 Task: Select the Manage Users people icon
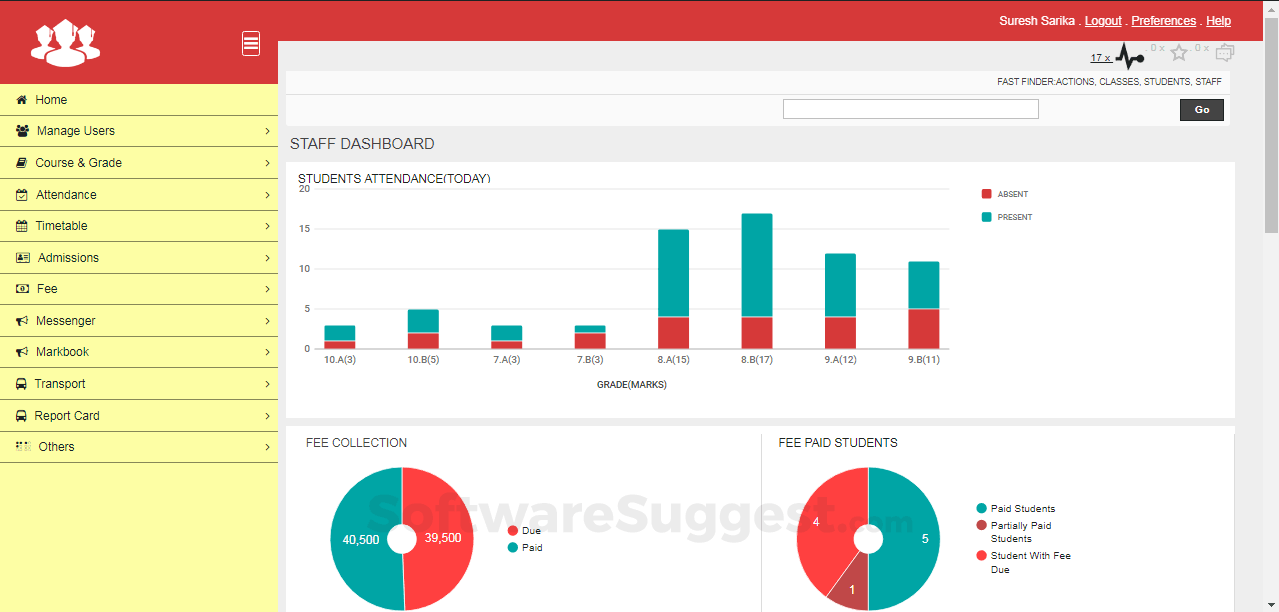(20, 130)
